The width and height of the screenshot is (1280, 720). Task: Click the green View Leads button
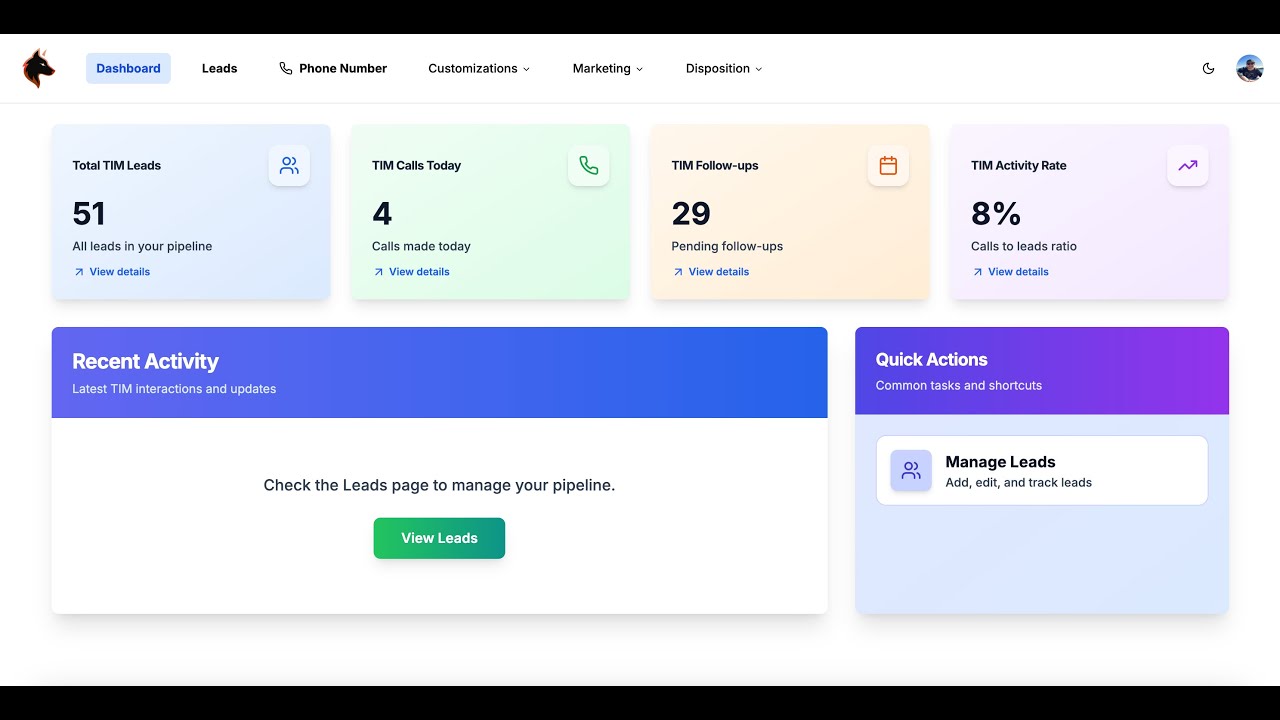coord(439,538)
